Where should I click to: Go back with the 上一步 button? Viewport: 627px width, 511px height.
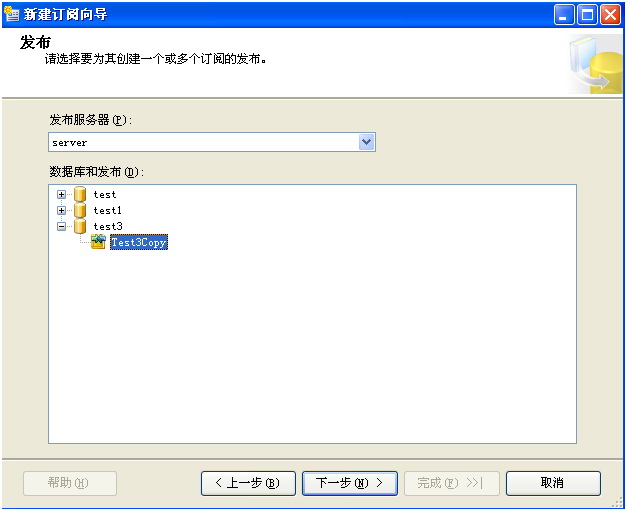pos(248,483)
